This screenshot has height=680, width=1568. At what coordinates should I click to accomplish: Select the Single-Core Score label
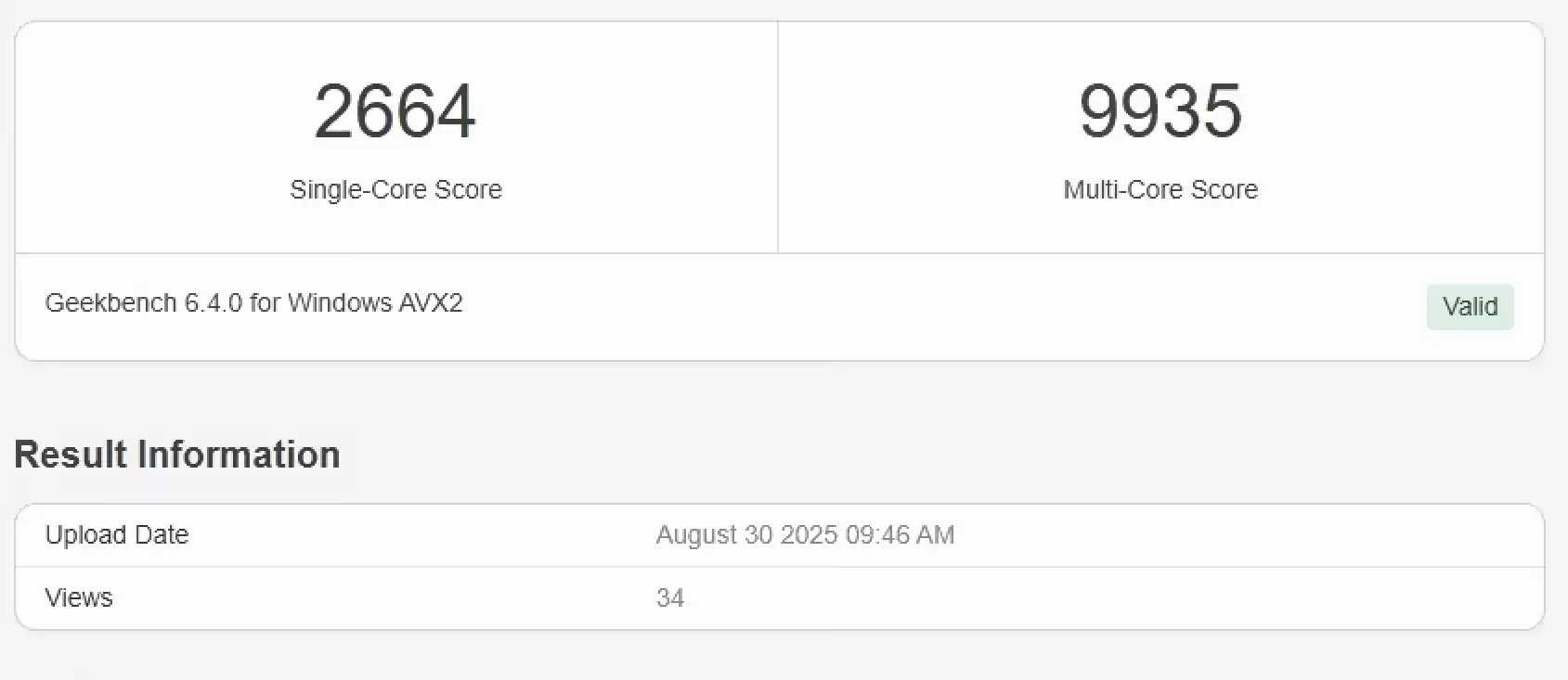point(395,189)
